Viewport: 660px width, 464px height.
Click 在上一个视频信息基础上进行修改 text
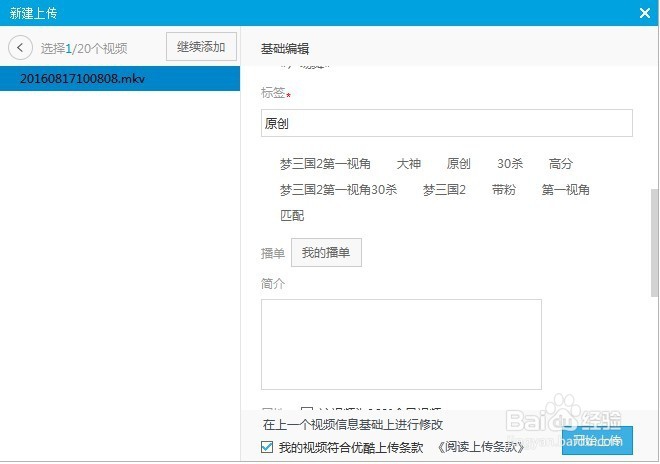click(x=353, y=424)
